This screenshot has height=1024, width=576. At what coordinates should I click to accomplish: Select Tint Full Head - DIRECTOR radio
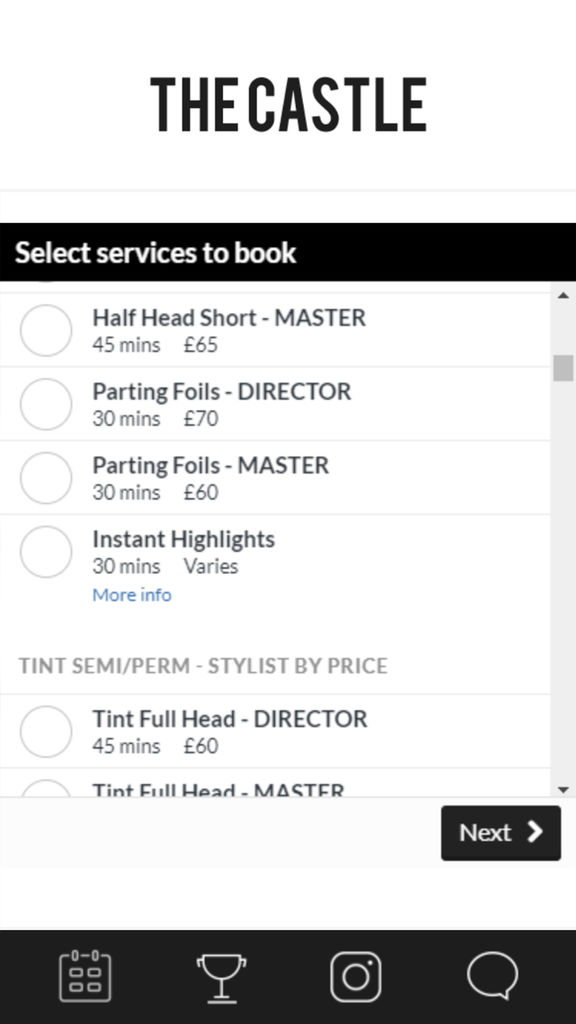46,731
